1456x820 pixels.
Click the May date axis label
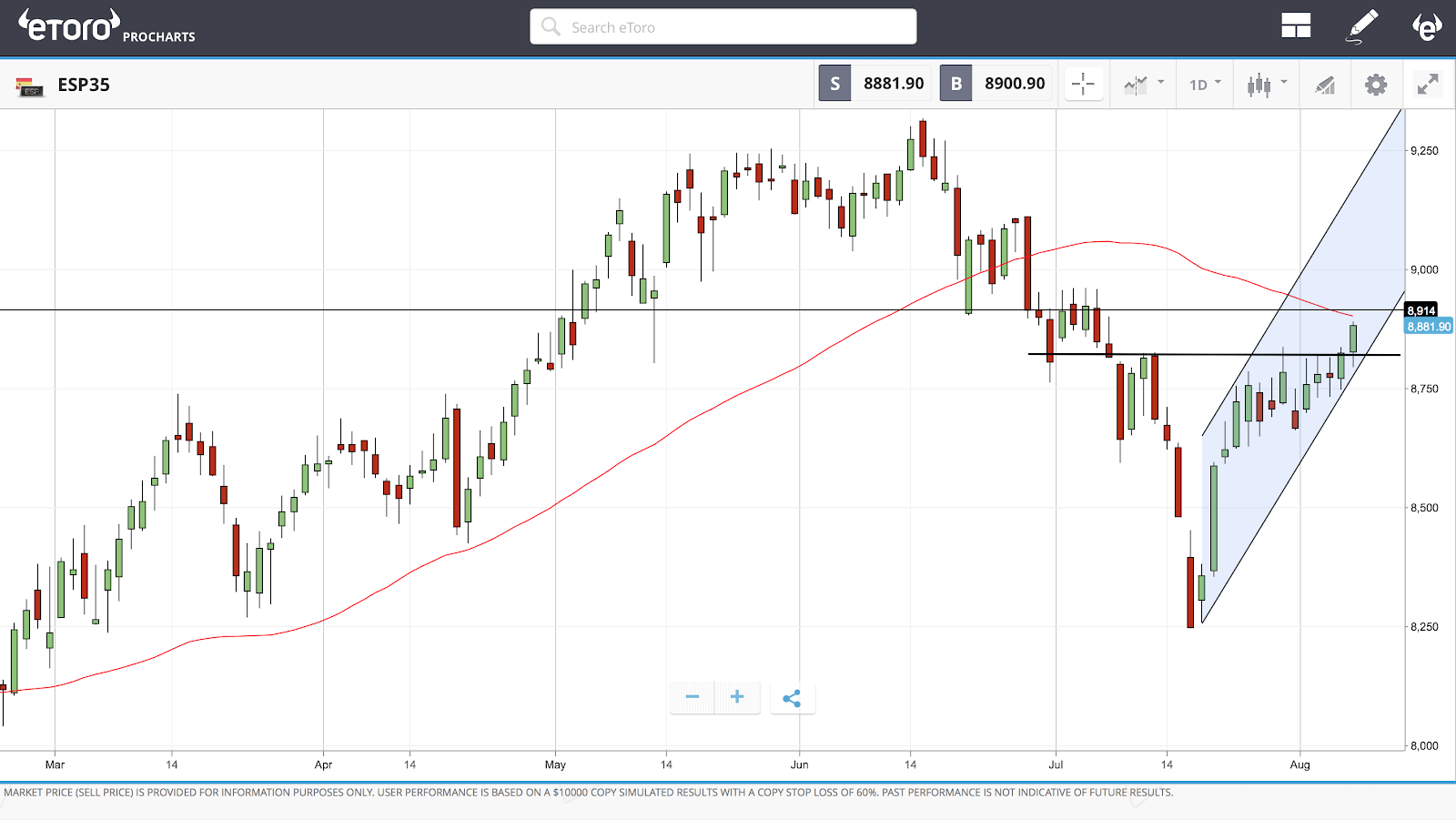pos(555,764)
